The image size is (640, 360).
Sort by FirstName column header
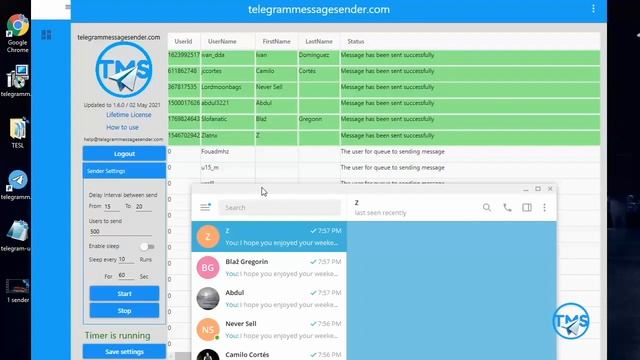click(276, 41)
